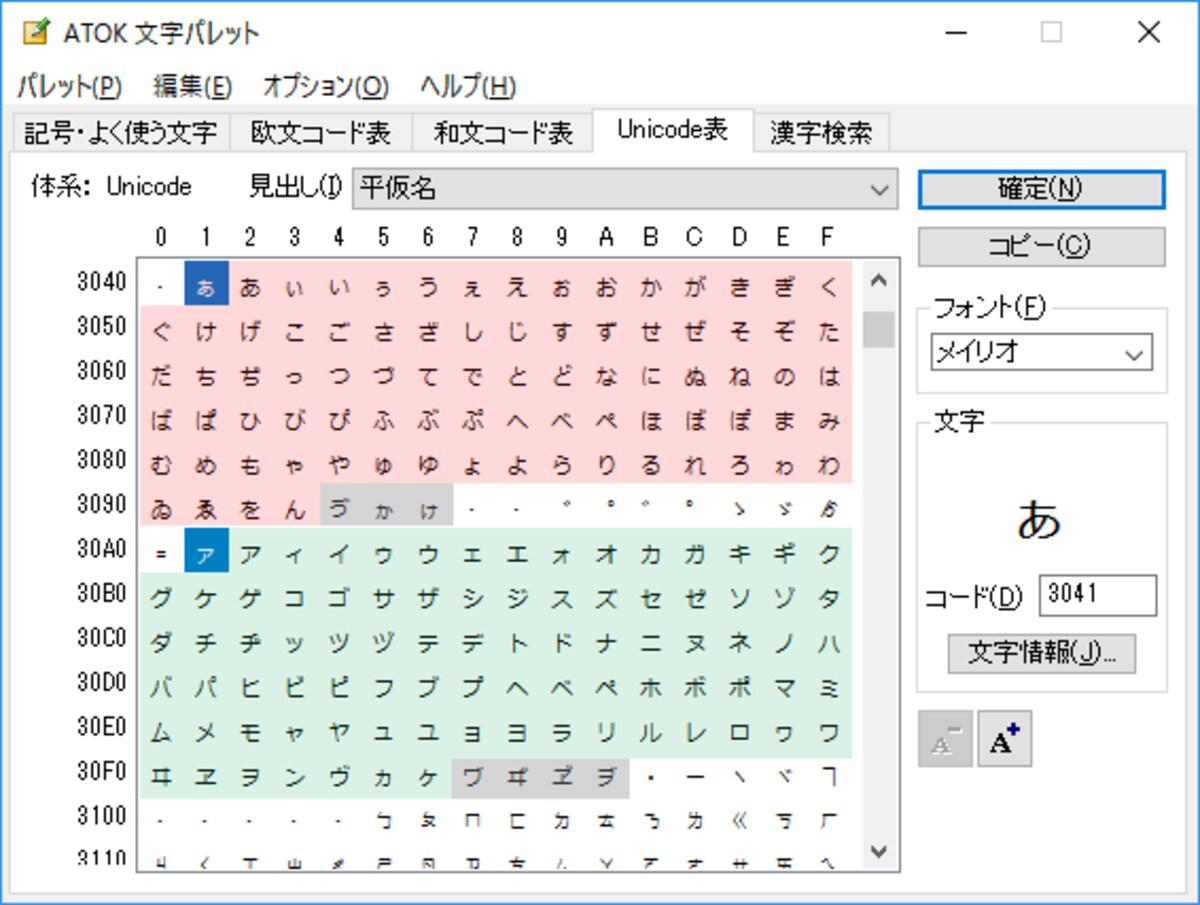The width and height of the screenshot is (1200, 905).
Task: Select the 《 bracket character in row 3100
Action: (x=741, y=818)
